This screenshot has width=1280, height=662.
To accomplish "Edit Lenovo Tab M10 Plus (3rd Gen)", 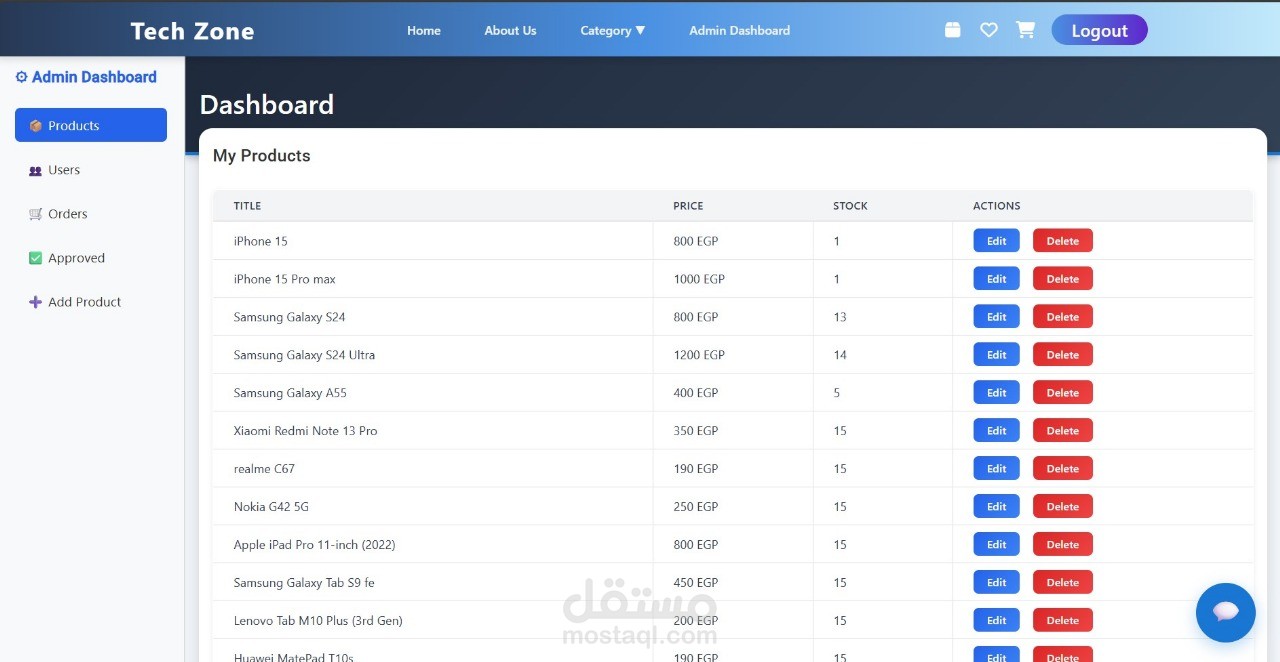I will (x=996, y=621).
